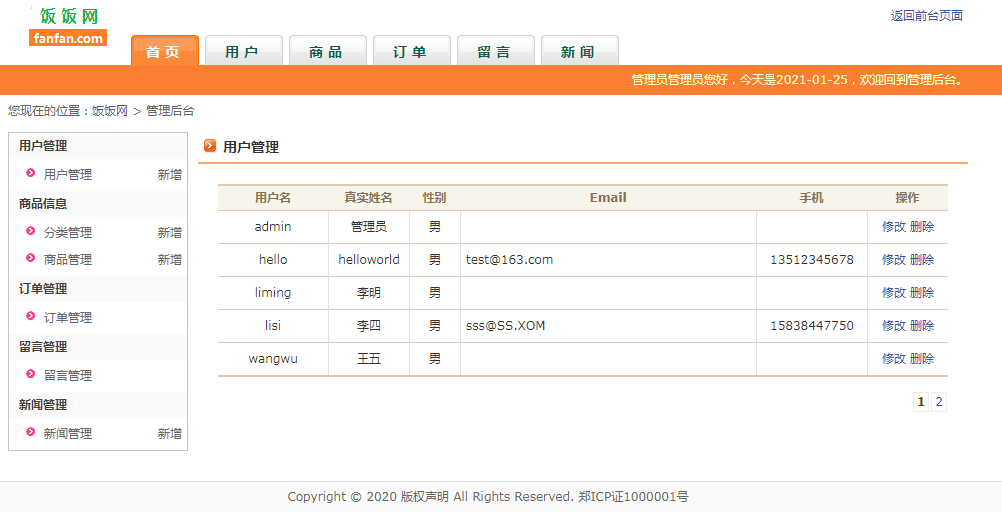The width and height of the screenshot is (1002, 529).
Task: Switch to the 商品 tab
Action: [328, 50]
